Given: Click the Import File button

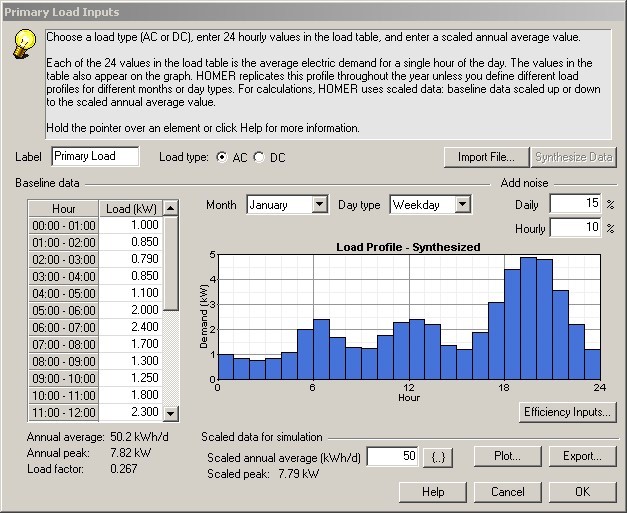Looking at the screenshot, I should (486, 157).
